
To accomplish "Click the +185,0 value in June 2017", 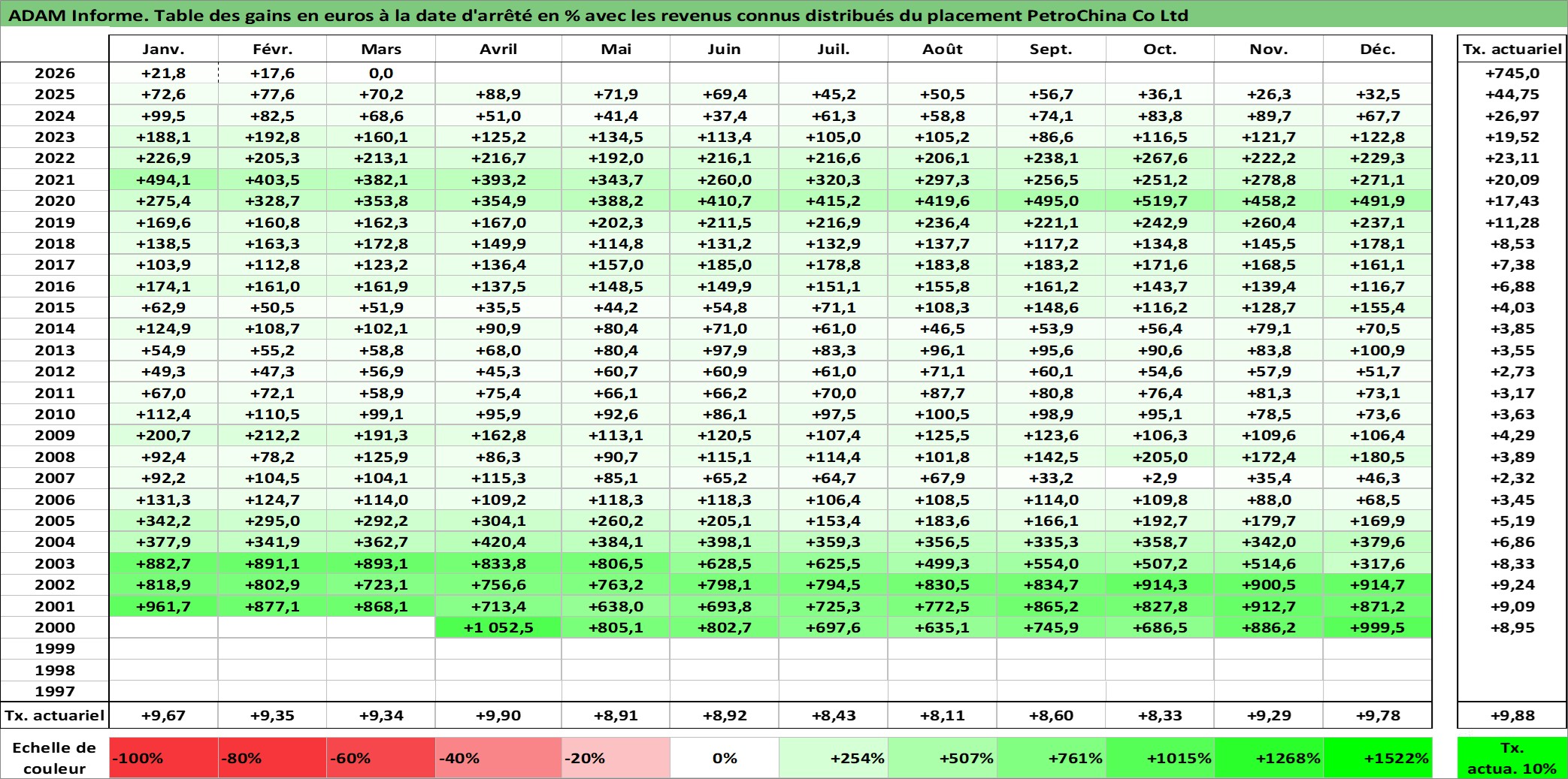I will [x=725, y=264].
